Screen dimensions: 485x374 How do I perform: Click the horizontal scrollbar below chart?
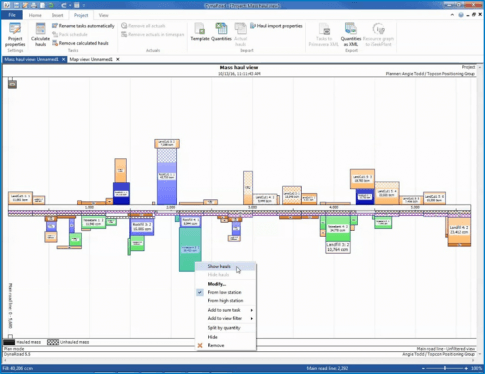pos(239,360)
